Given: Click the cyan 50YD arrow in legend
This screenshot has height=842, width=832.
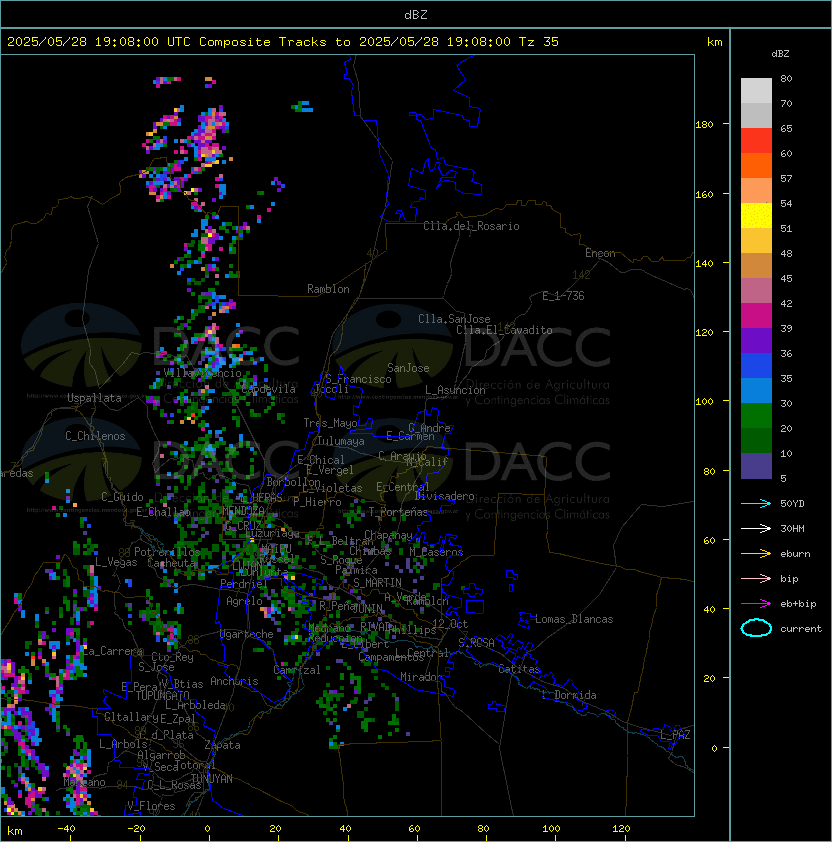Looking at the screenshot, I should (756, 504).
